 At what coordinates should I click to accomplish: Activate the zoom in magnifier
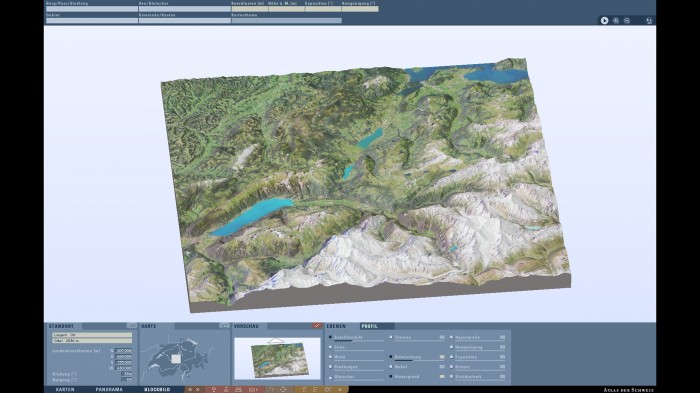[616, 21]
